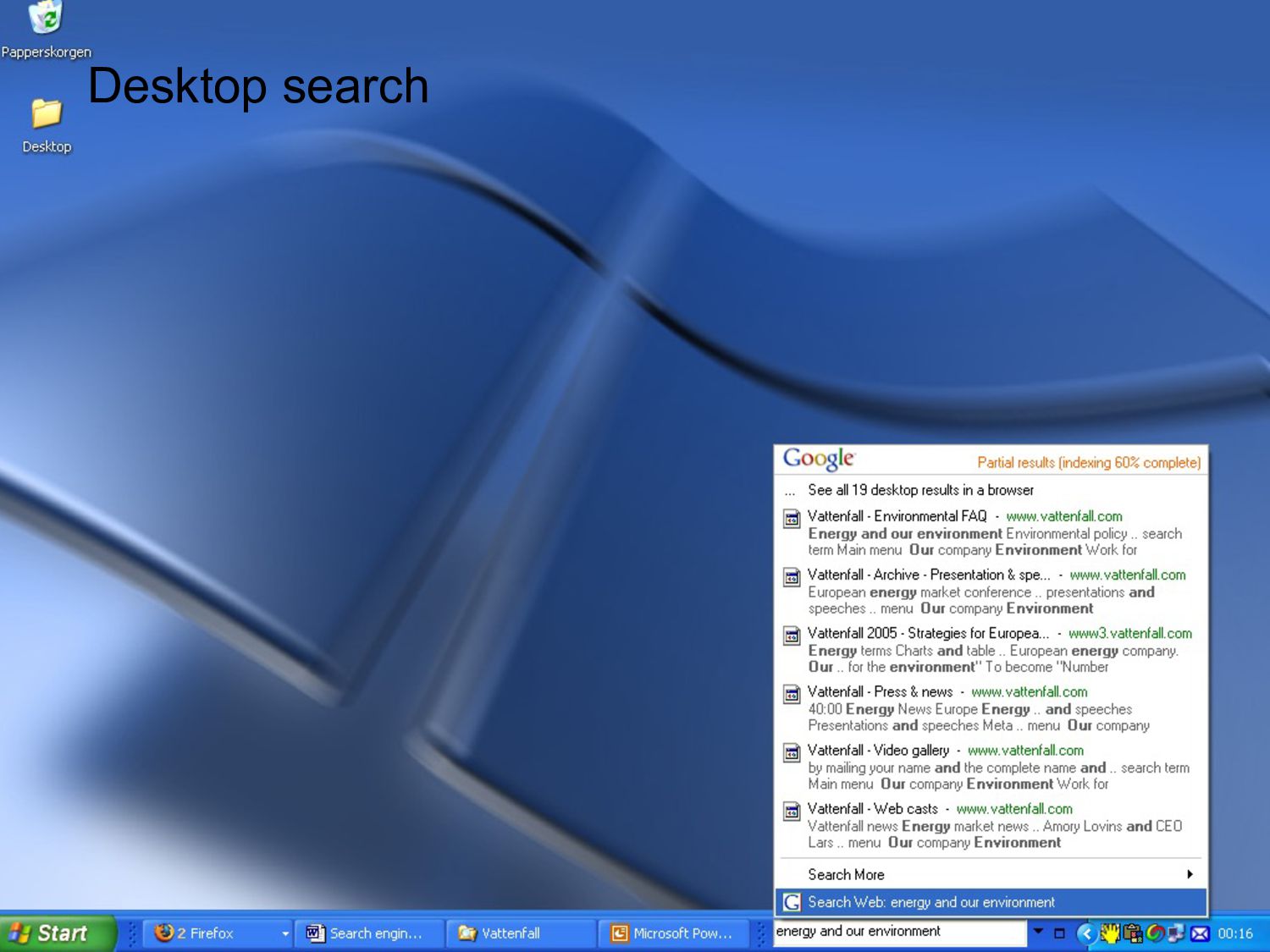
Task: Click the network computers icon in the tray
Action: (x=1176, y=933)
